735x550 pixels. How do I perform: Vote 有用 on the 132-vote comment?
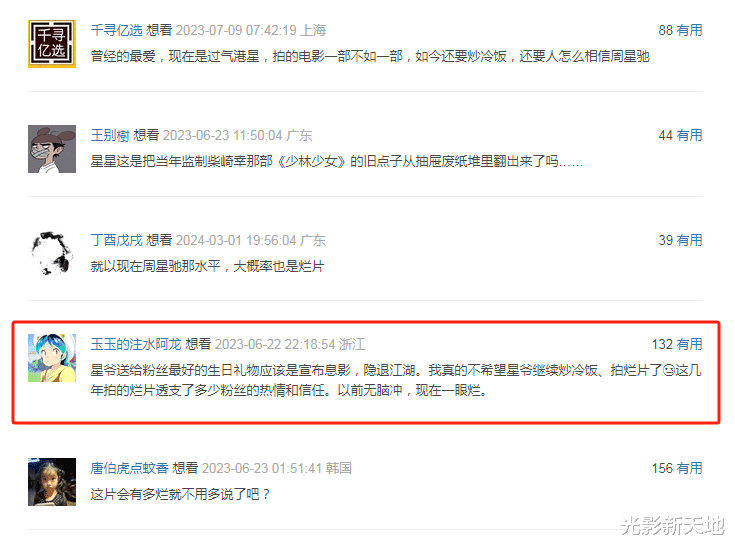click(x=690, y=345)
